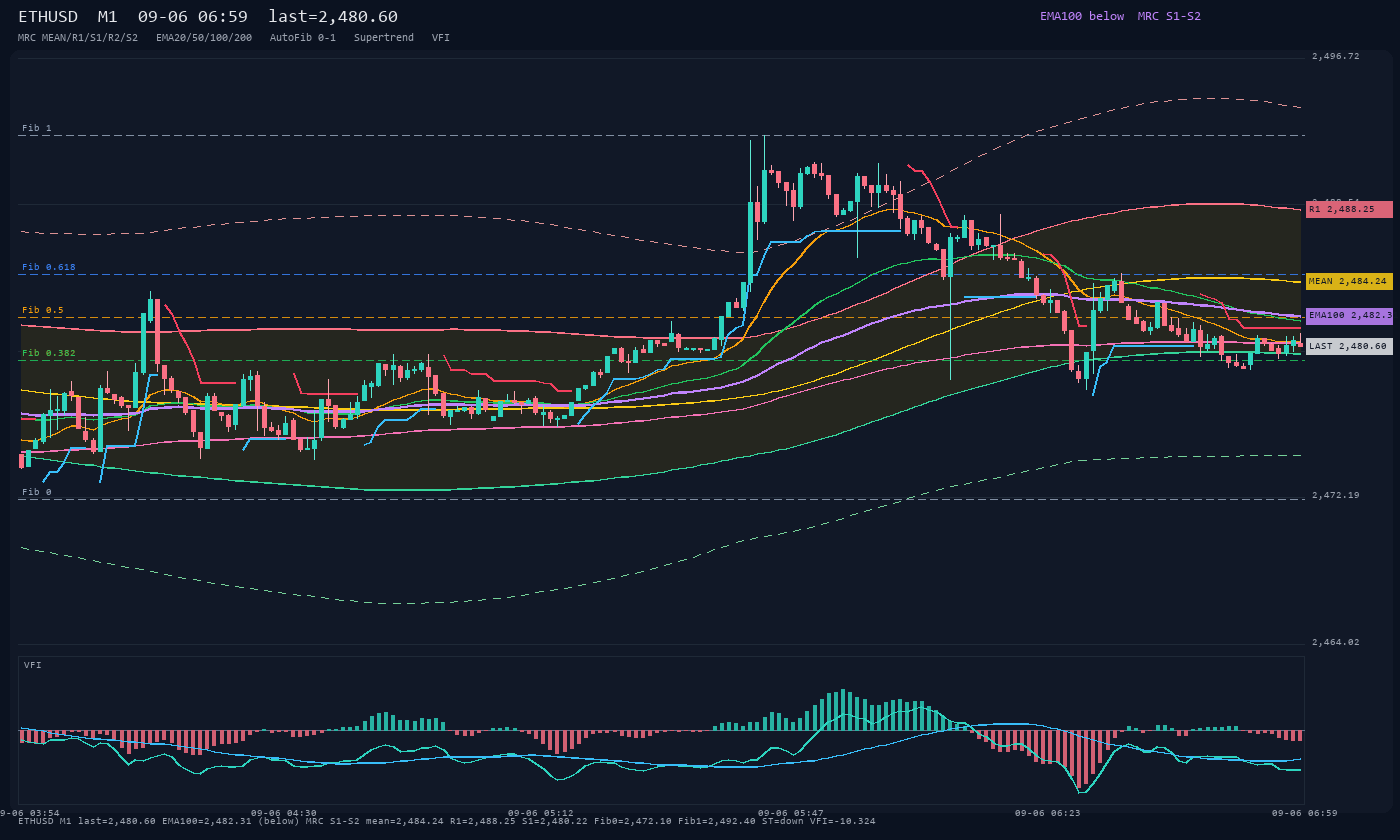
Task: Click the M1 timeframe in the header title
Action: [108, 17]
